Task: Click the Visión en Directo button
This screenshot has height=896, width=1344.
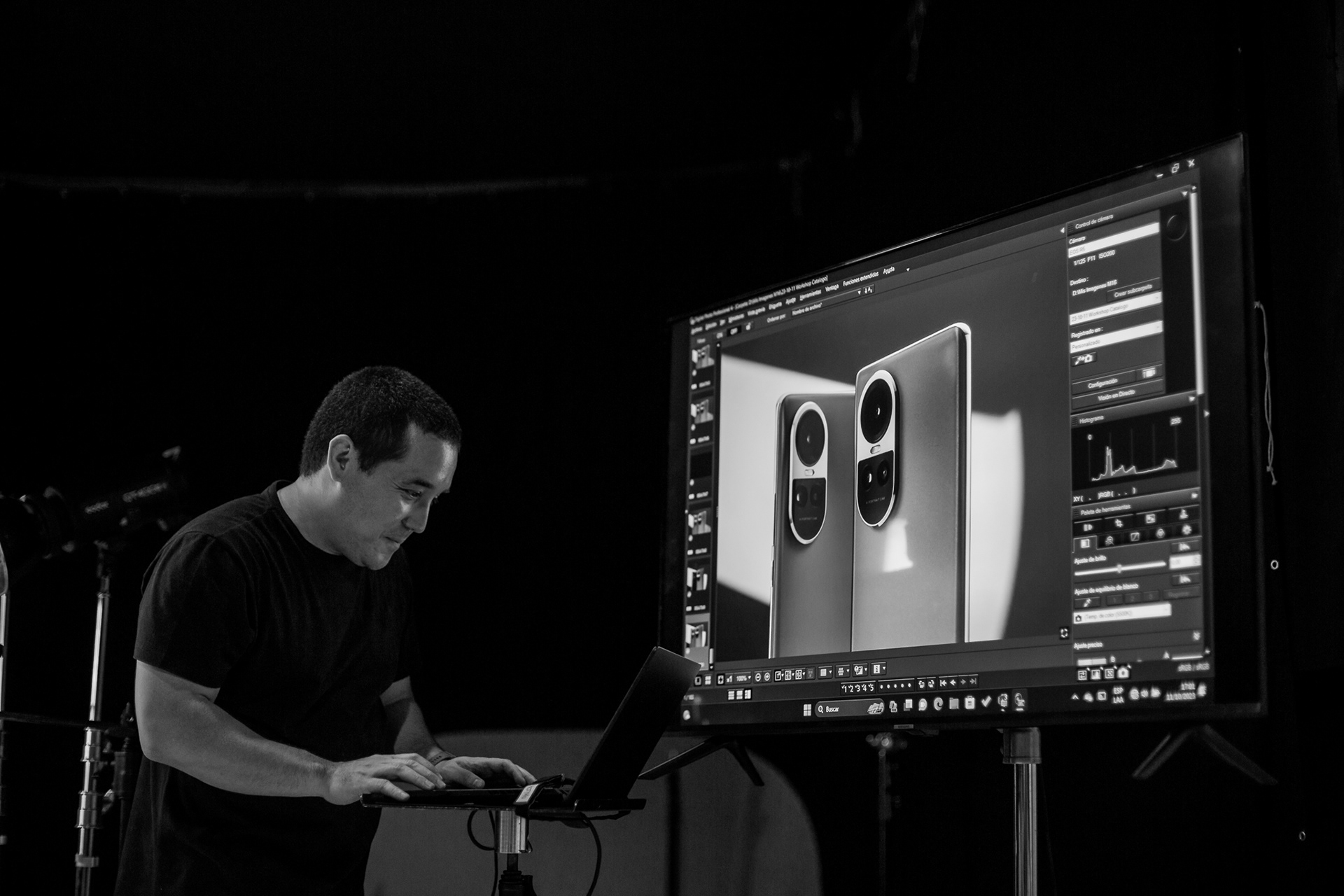Action: pyautogui.click(x=1116, y=395)
